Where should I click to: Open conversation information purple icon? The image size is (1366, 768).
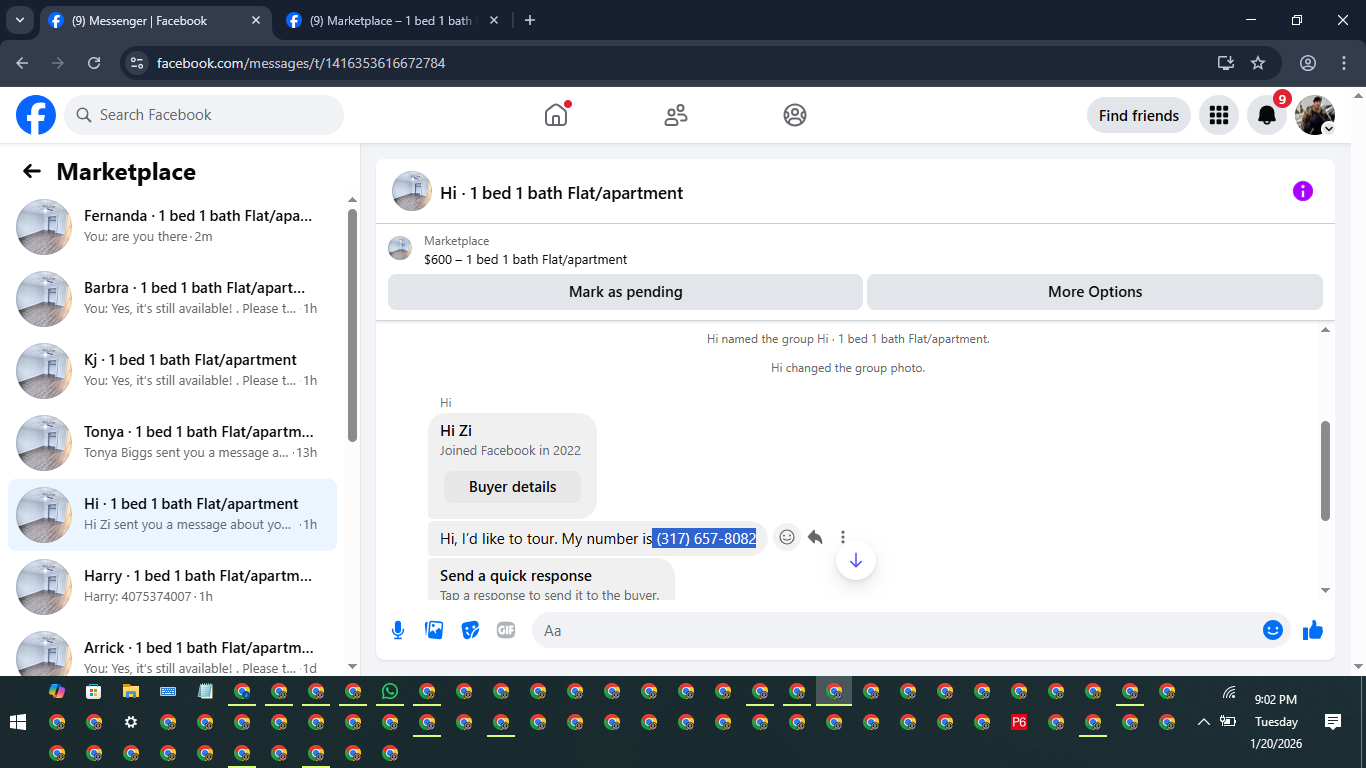pyautogui.click(x=1302, y=191)
